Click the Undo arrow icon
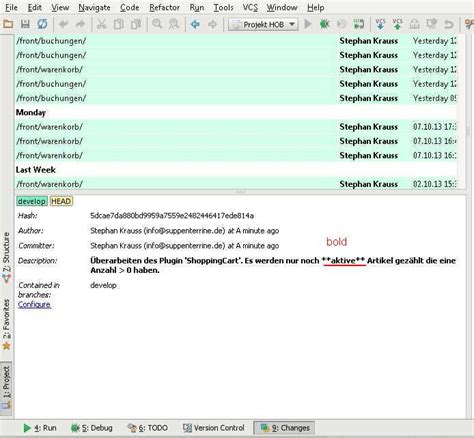 click(63, 24)
